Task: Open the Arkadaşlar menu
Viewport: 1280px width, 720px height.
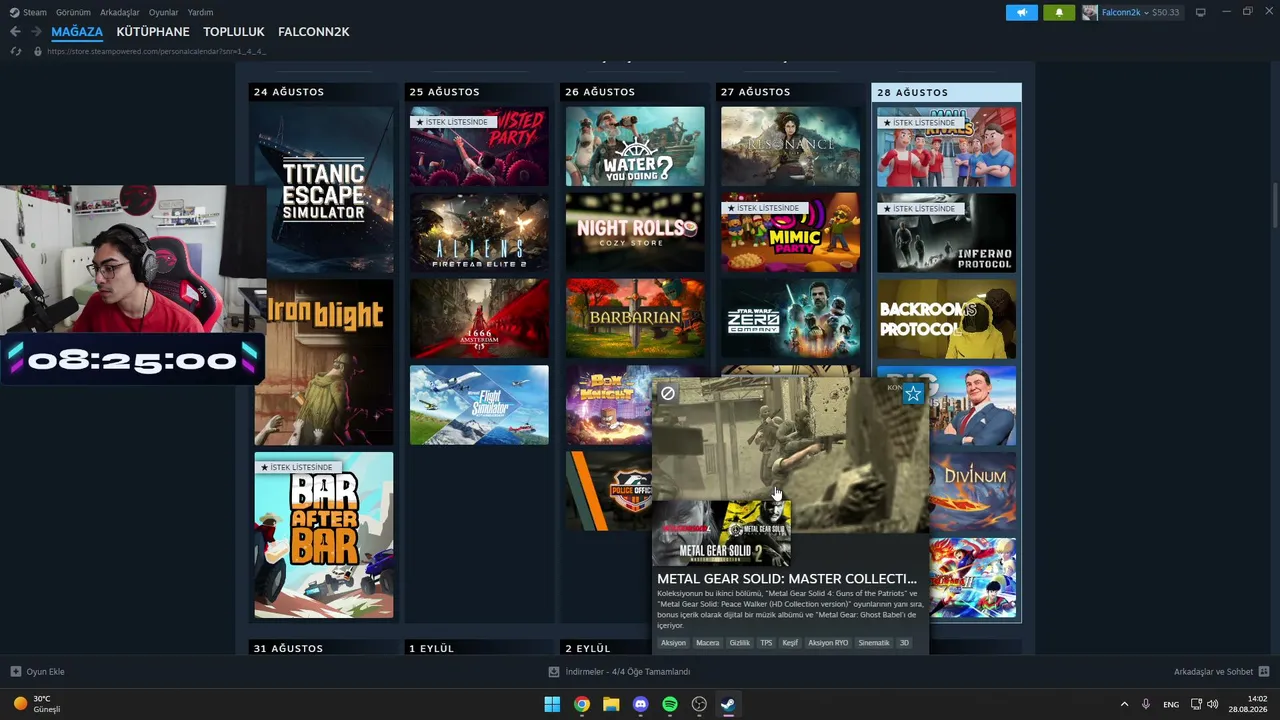Action: tap(120, 12)
